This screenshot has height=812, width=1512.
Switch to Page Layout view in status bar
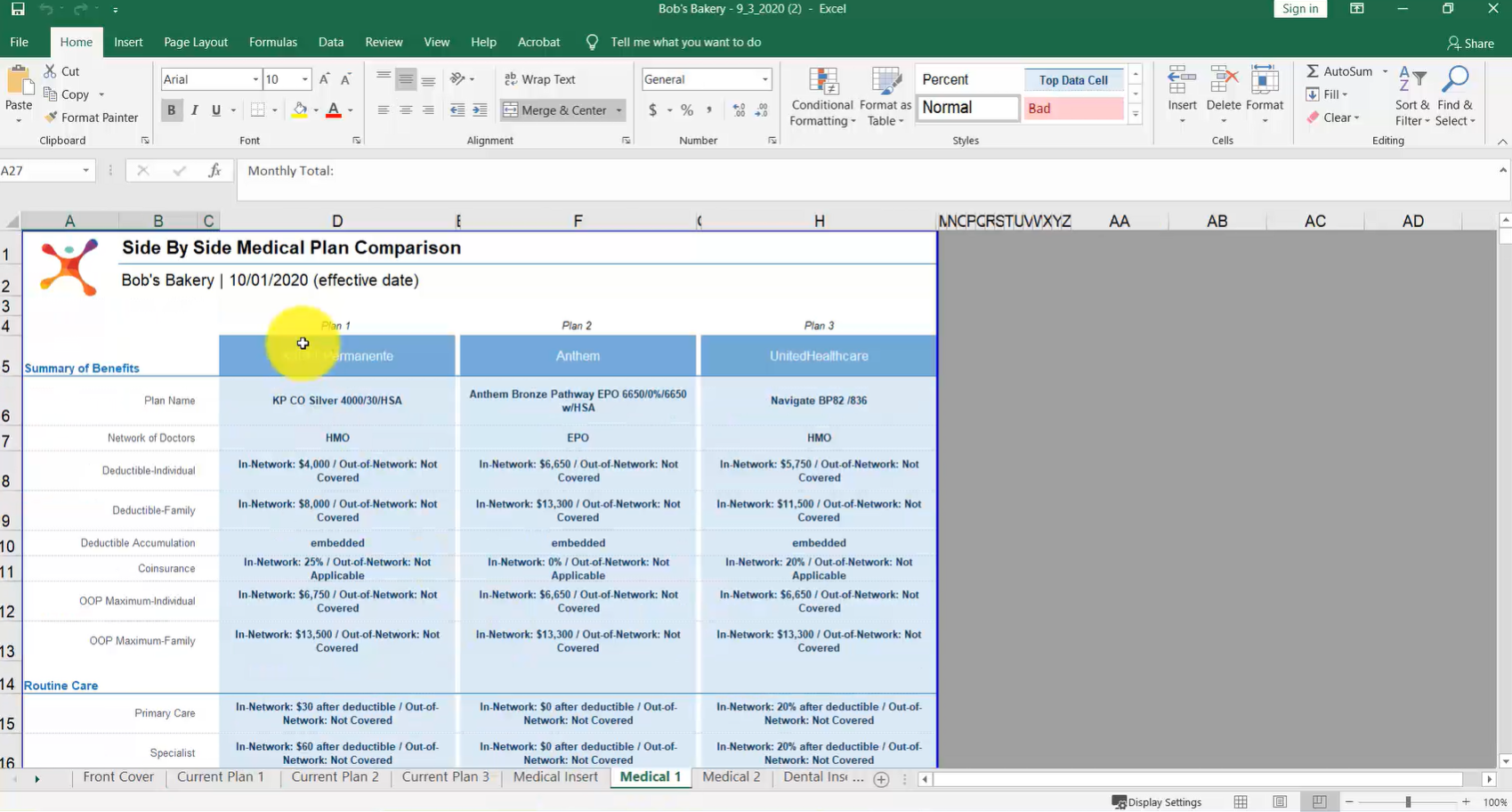coord(1280,802)
